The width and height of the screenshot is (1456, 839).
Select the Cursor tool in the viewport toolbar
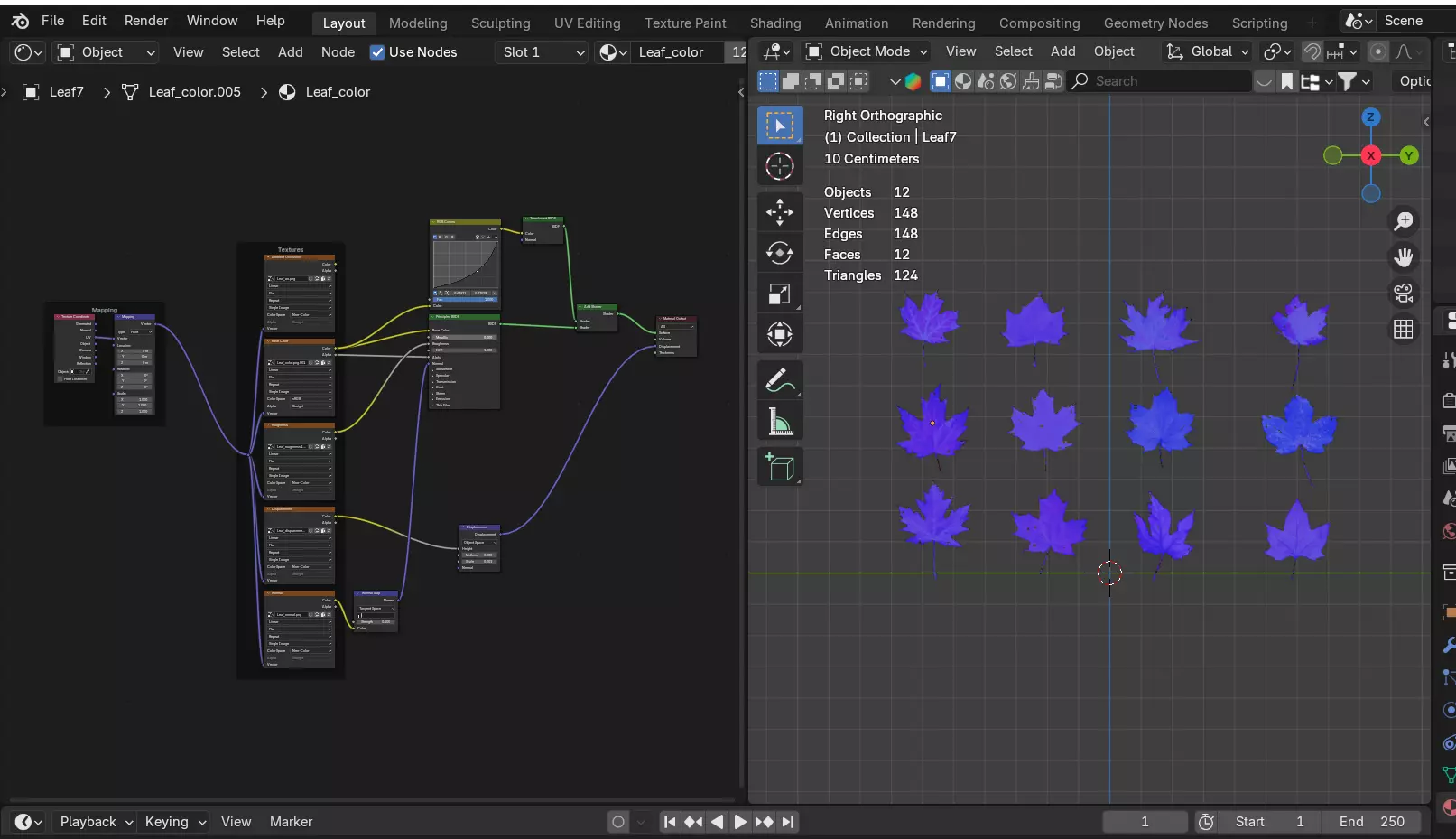(779, 167)
